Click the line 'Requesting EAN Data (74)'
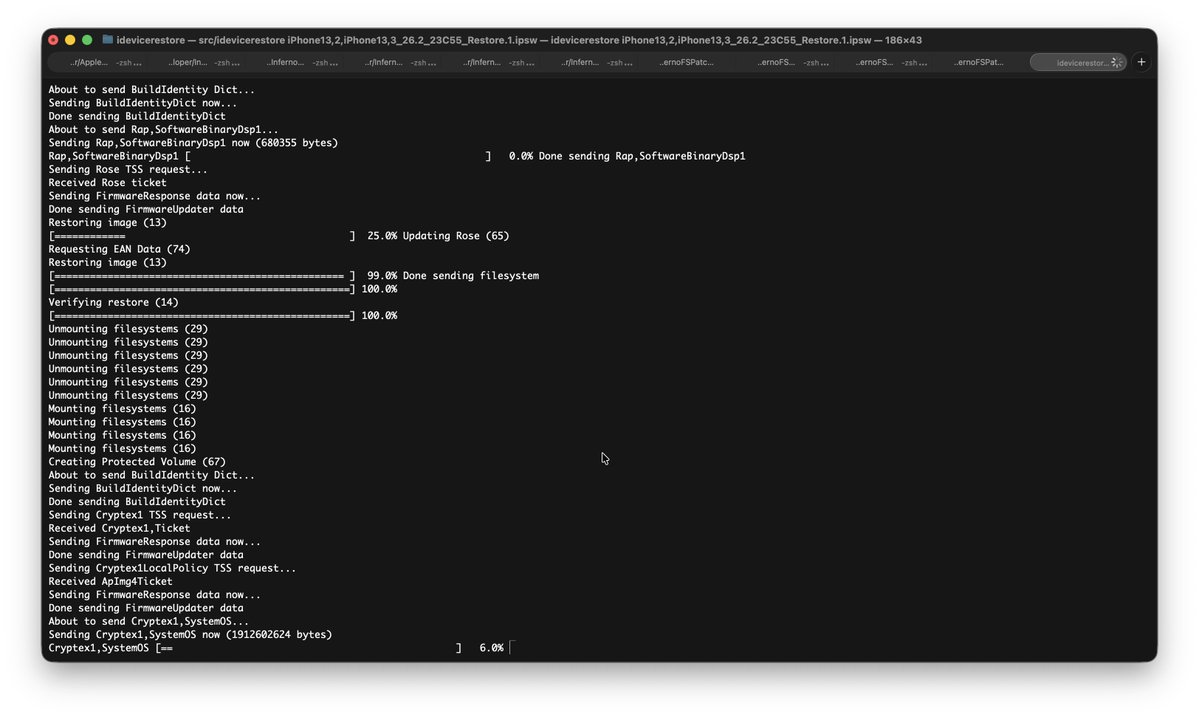 click(119, 249)
